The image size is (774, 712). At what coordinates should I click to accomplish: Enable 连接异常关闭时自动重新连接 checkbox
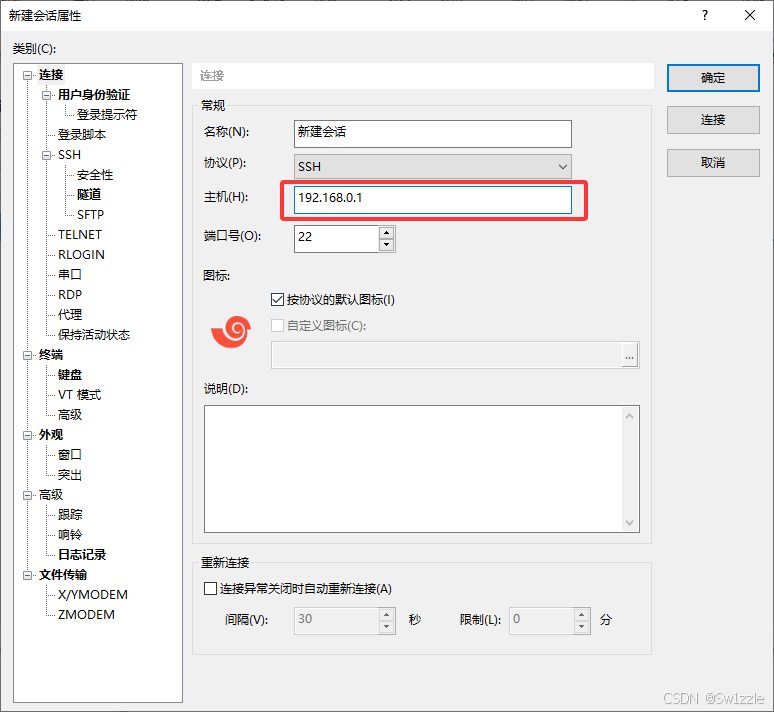click(x=210, y=589)
